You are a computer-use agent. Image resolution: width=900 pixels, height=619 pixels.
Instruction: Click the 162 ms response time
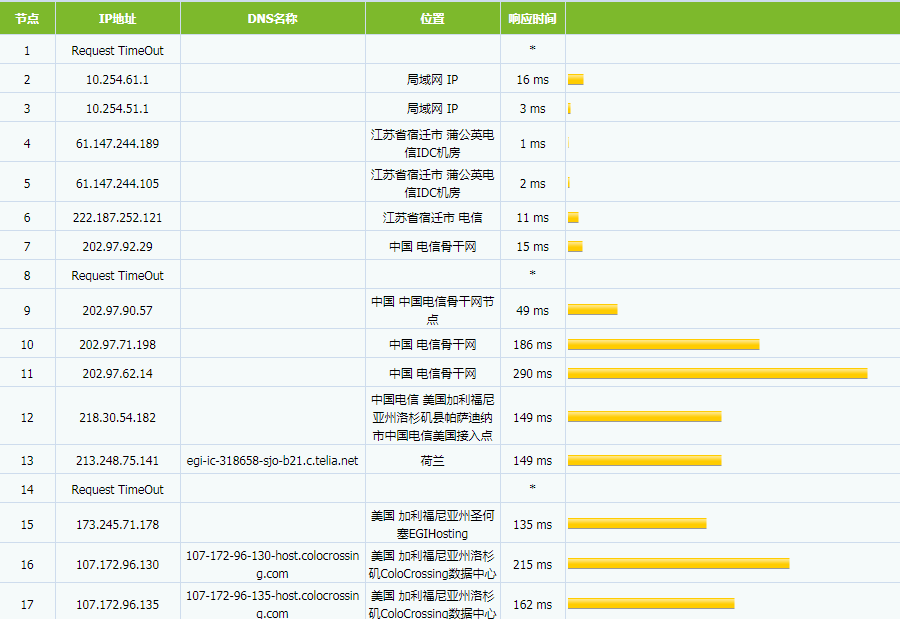tap(532, 605)
